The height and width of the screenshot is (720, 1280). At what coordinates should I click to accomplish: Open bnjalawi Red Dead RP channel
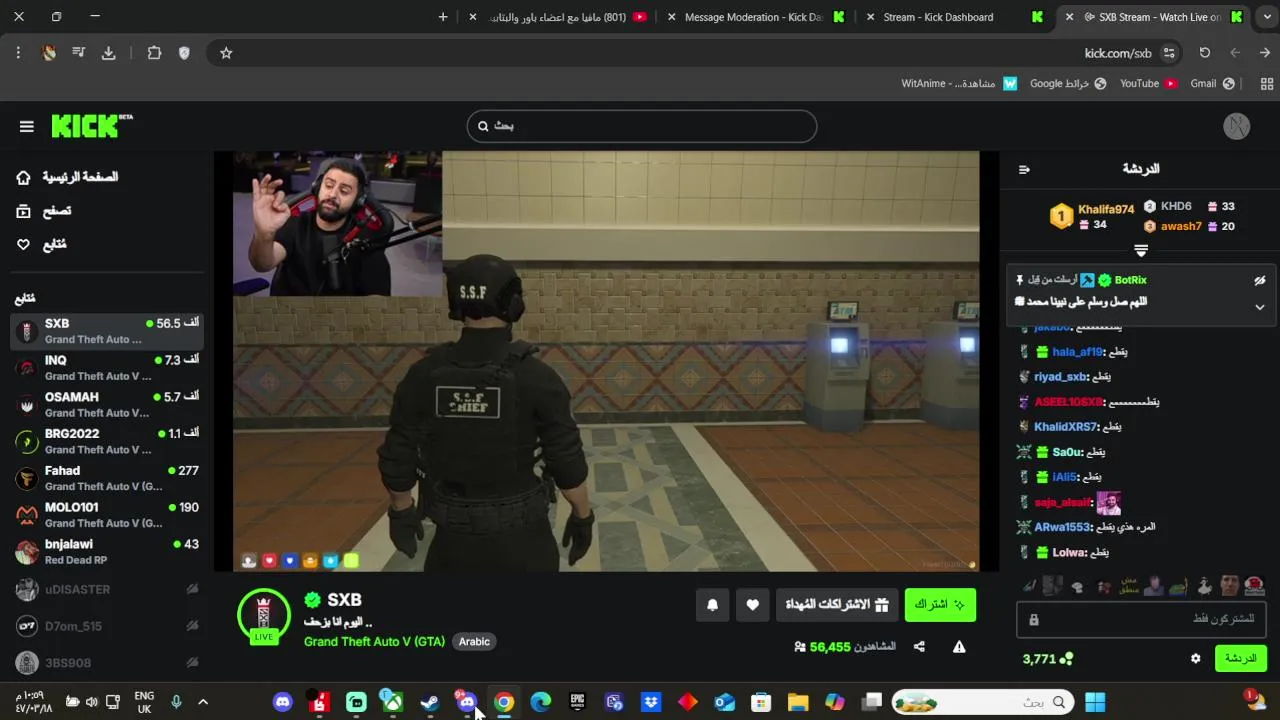tap(107, 552)
